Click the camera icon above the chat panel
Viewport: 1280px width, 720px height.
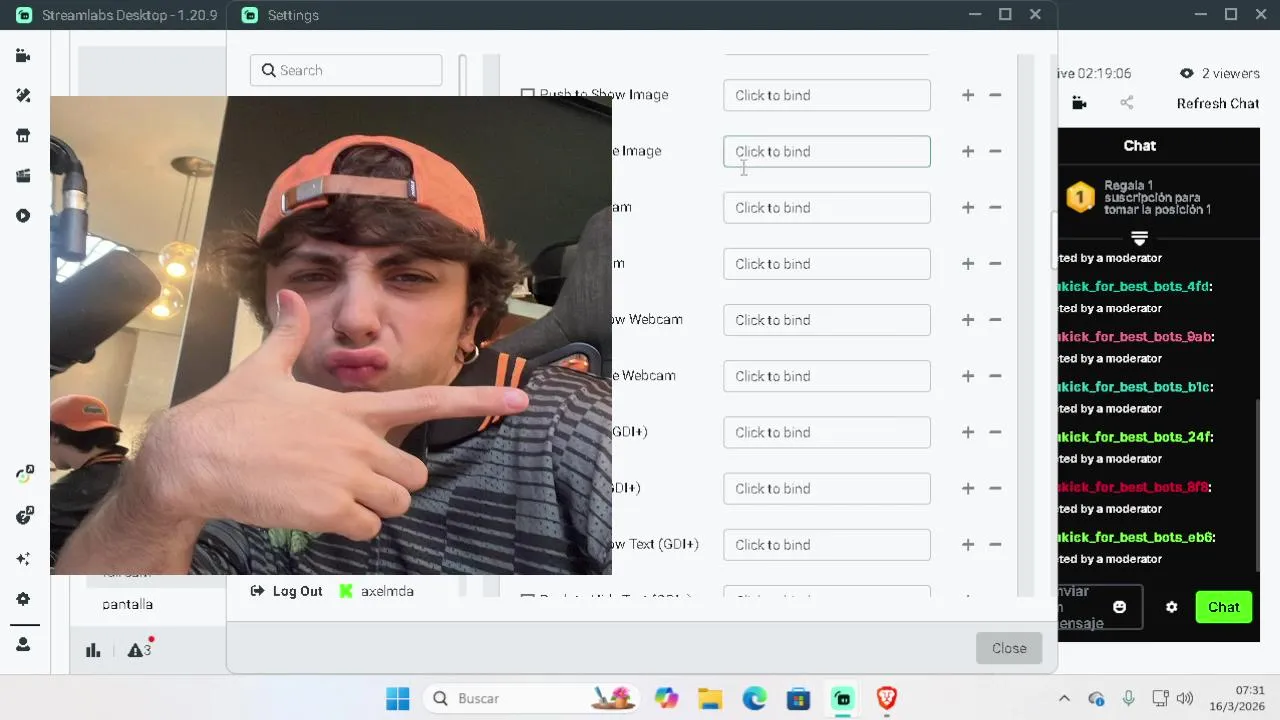point(1079,103)
